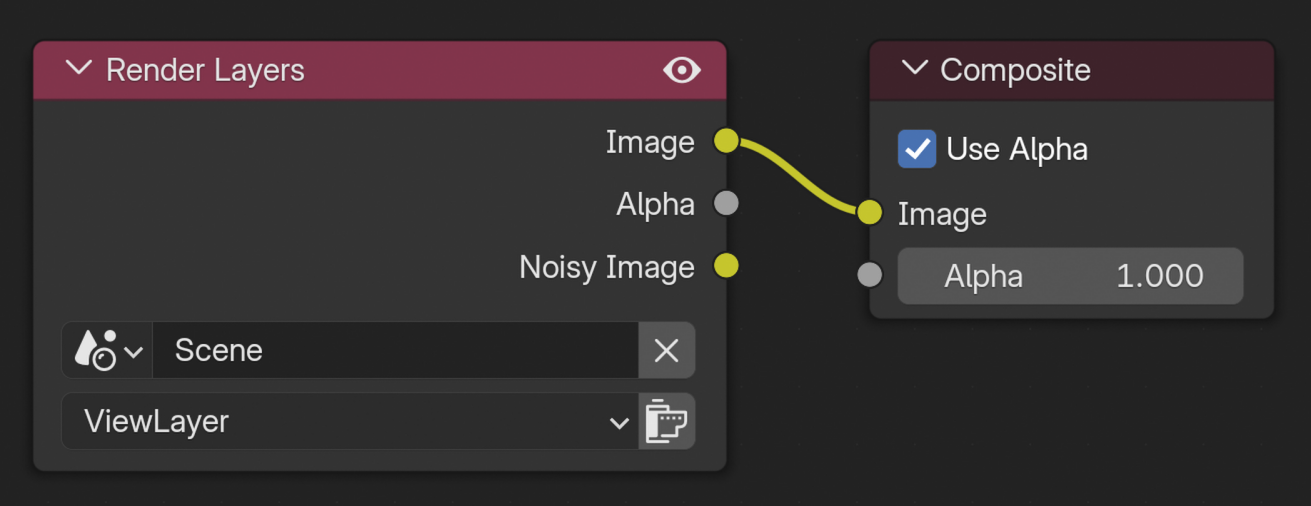Disable the Use Alpha checkbox
Image resolution: width=1311 pixels, height=506 pixels.
917,149
